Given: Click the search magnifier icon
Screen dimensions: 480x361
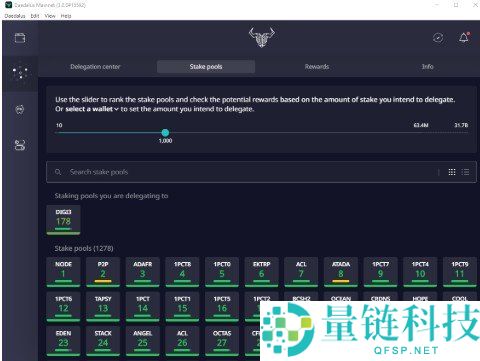Looking at the screenshot, I should tap(58, 172).
